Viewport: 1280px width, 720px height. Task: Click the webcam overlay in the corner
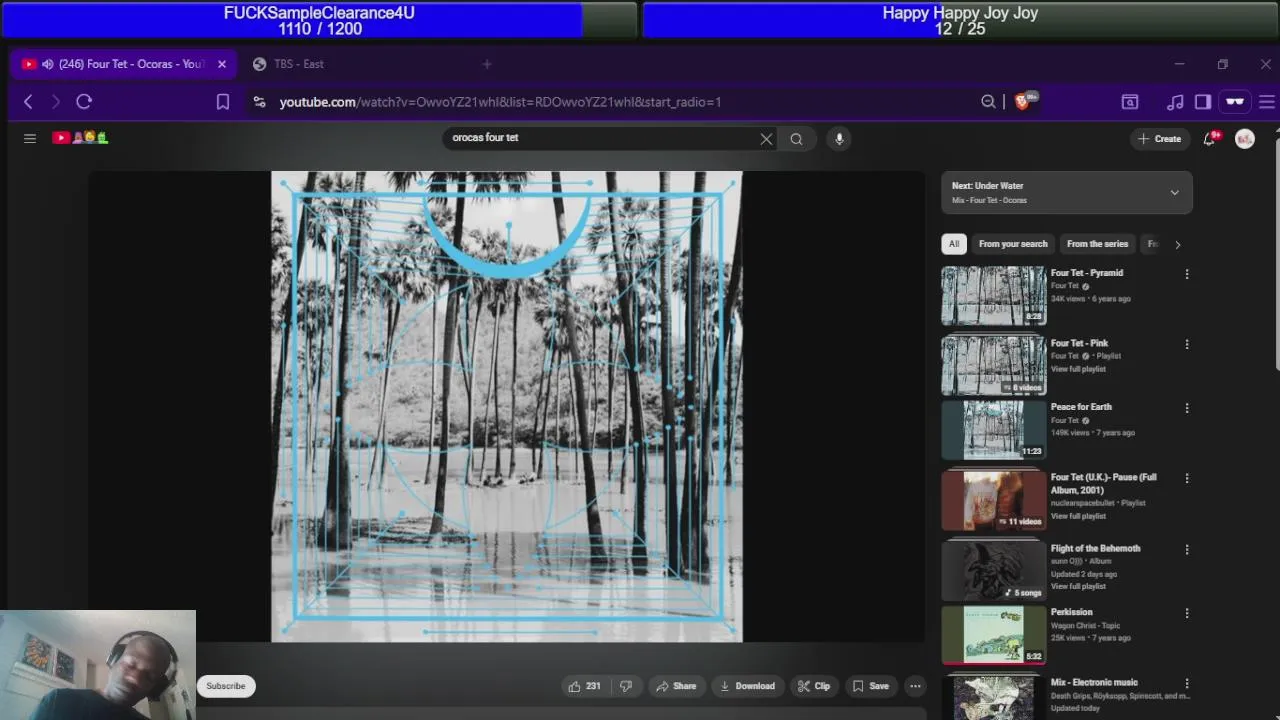click(98, 665)
